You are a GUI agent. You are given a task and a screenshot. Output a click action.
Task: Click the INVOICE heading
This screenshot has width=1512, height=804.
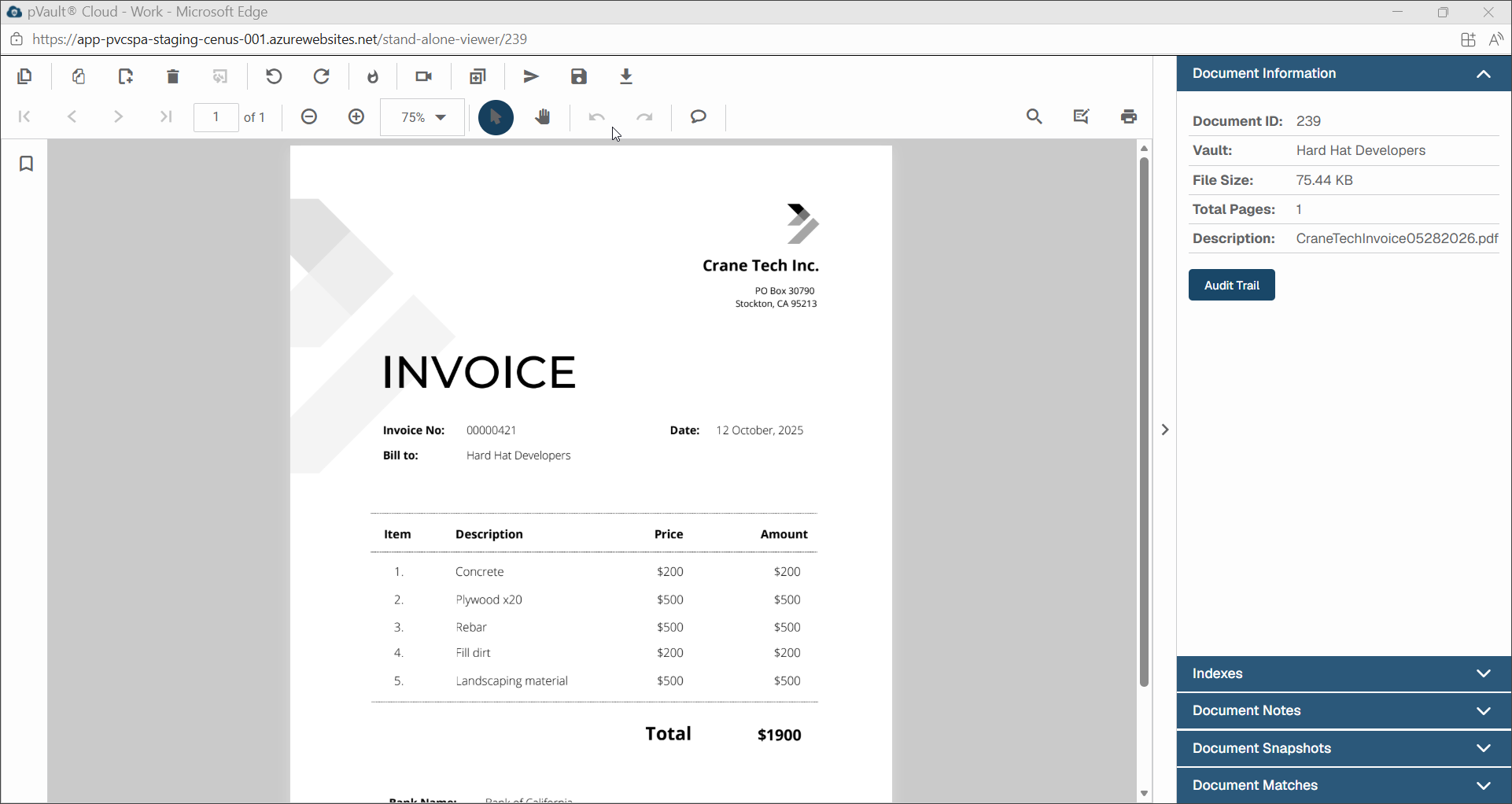point(479,372)
